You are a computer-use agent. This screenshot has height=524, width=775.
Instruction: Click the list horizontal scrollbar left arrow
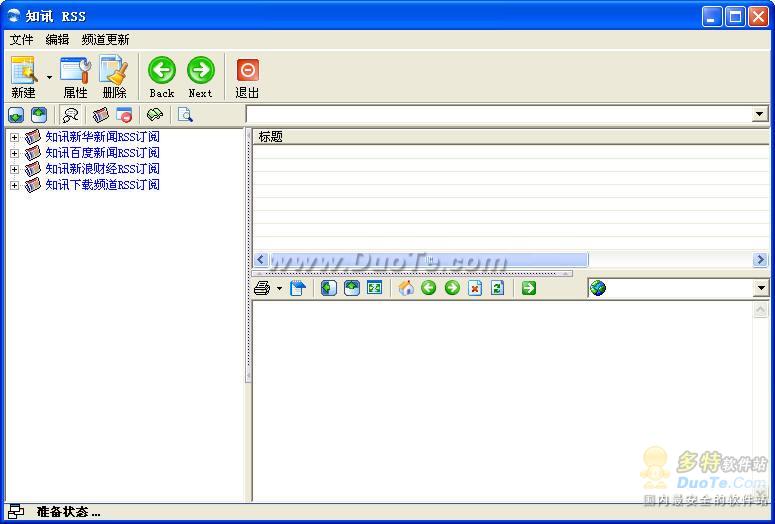[261, 260]
